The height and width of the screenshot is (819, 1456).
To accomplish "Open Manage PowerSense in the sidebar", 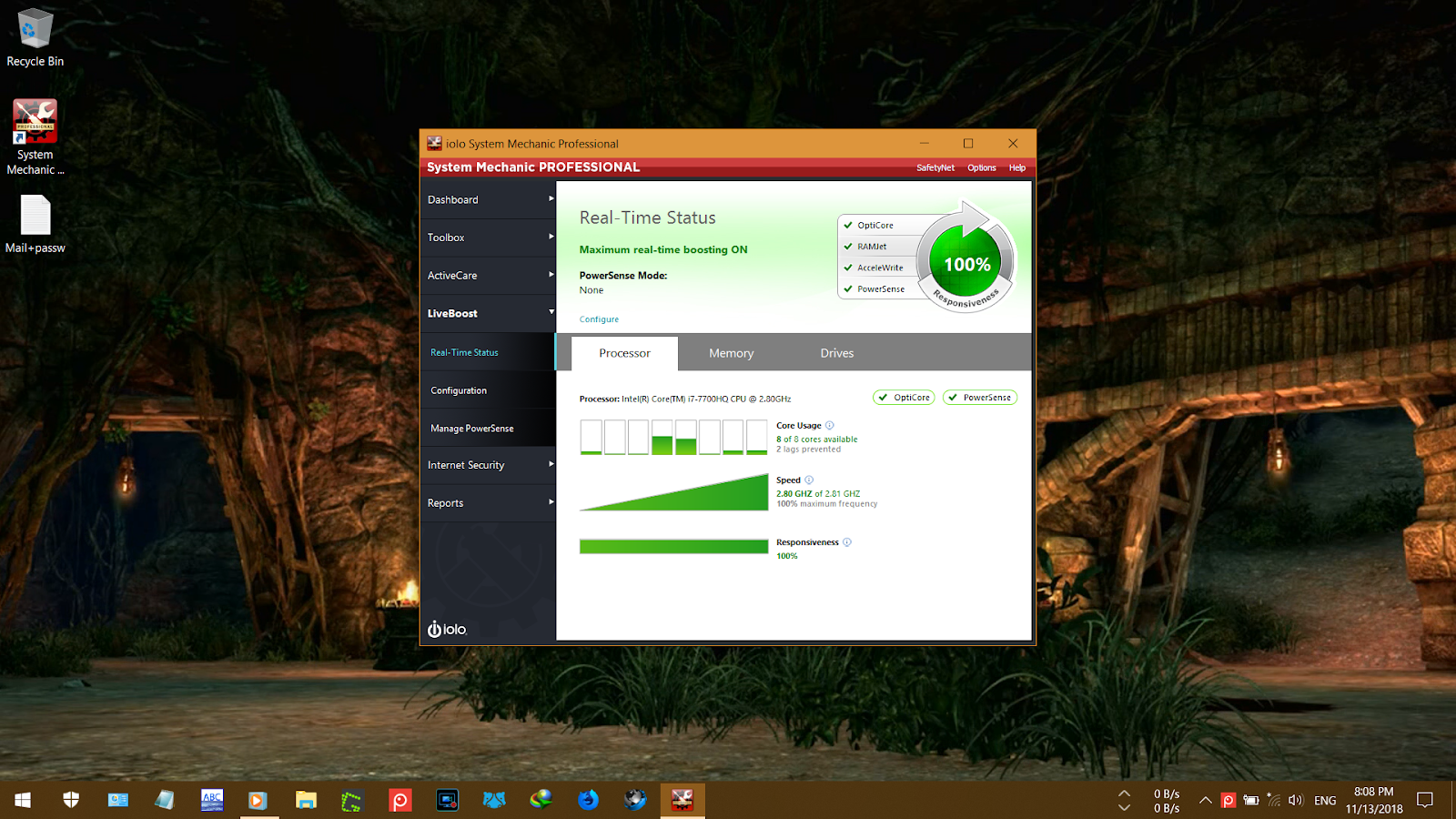I will 488,428.
